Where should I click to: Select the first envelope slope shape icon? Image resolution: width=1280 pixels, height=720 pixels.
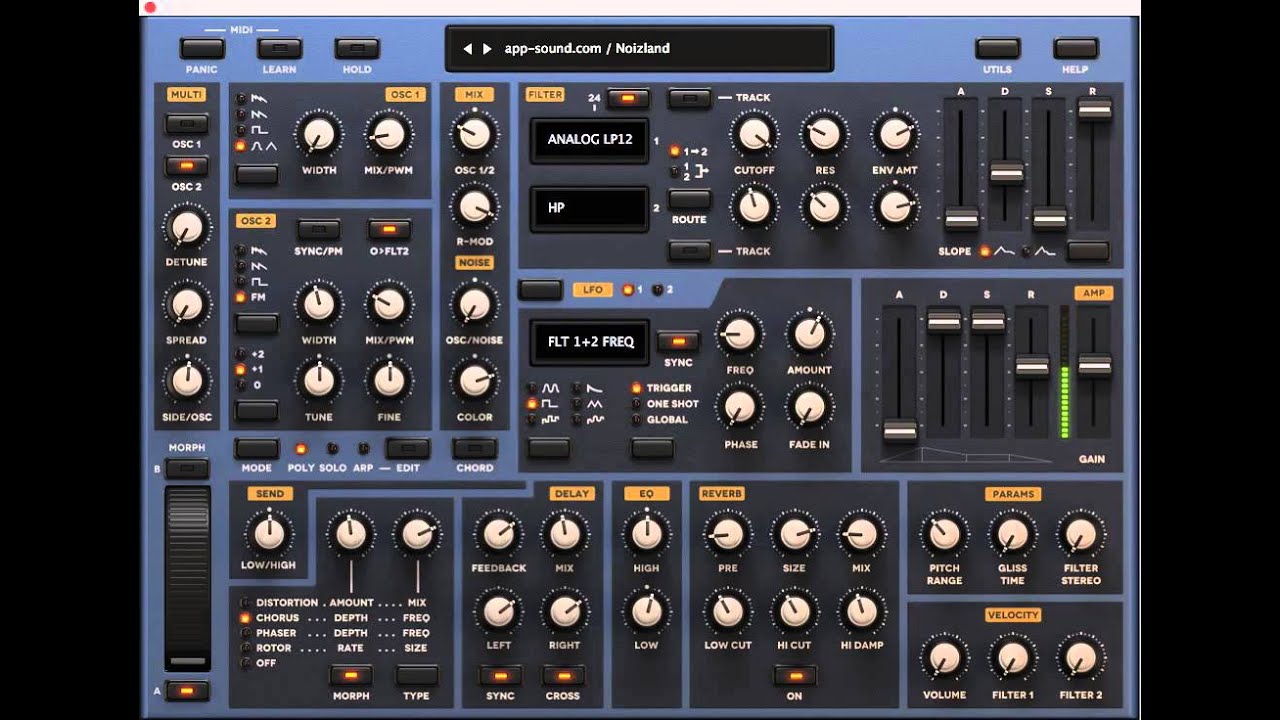[x=1003, y=251]
